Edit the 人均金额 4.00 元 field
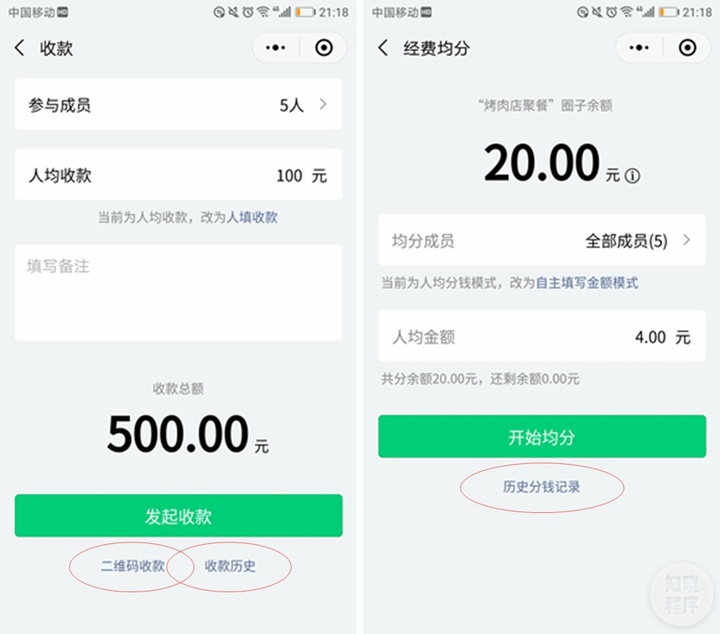 pyautogui.click(x=542, y=337)
